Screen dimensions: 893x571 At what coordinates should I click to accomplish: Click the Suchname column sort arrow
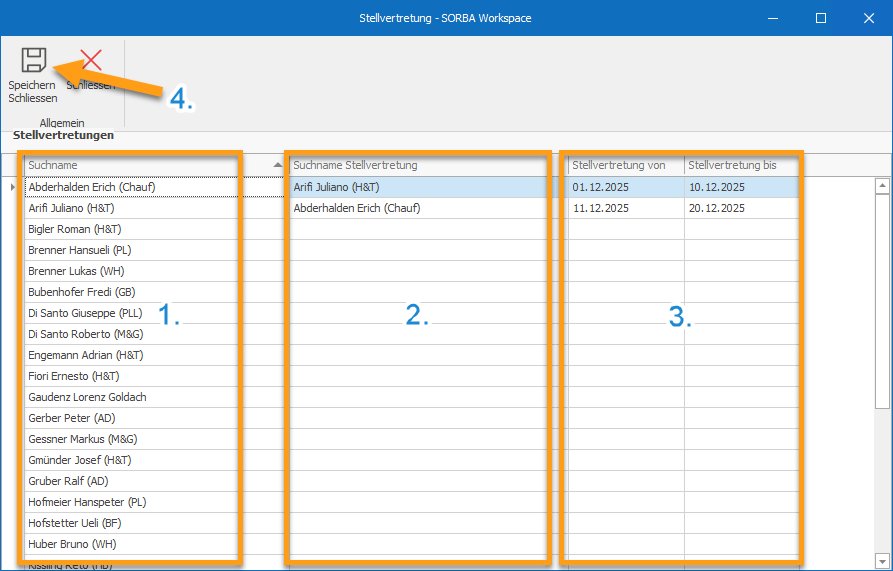click(x=277, y=165)
